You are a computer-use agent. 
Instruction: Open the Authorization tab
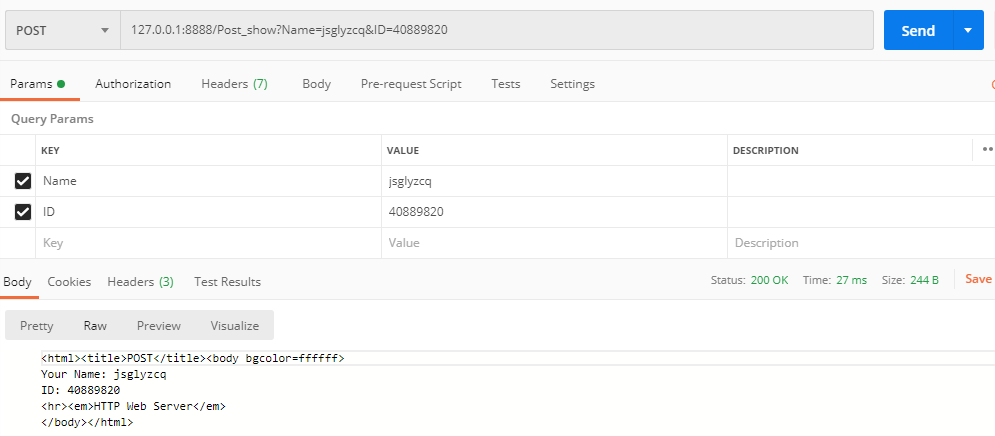[133, 84]
